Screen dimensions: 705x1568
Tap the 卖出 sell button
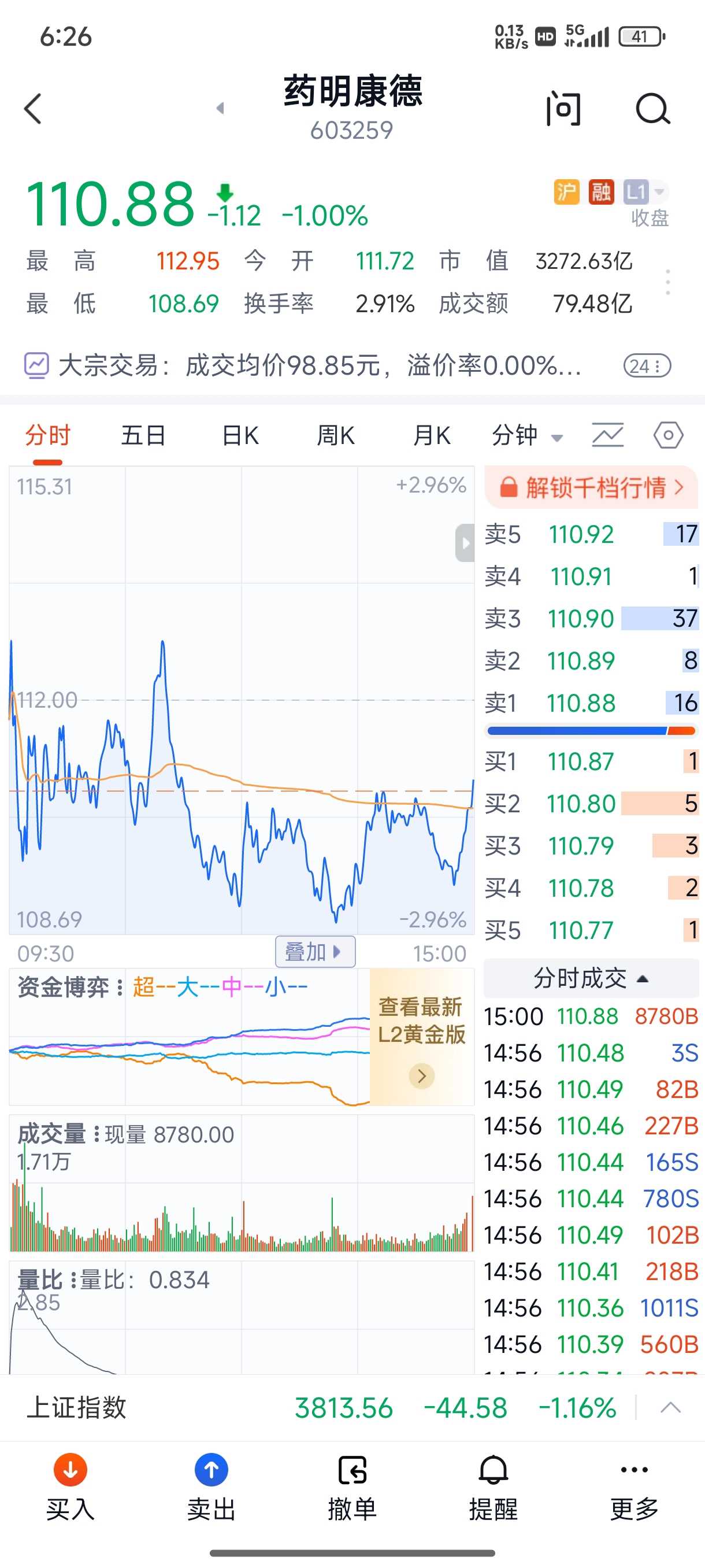(211, 1487)
